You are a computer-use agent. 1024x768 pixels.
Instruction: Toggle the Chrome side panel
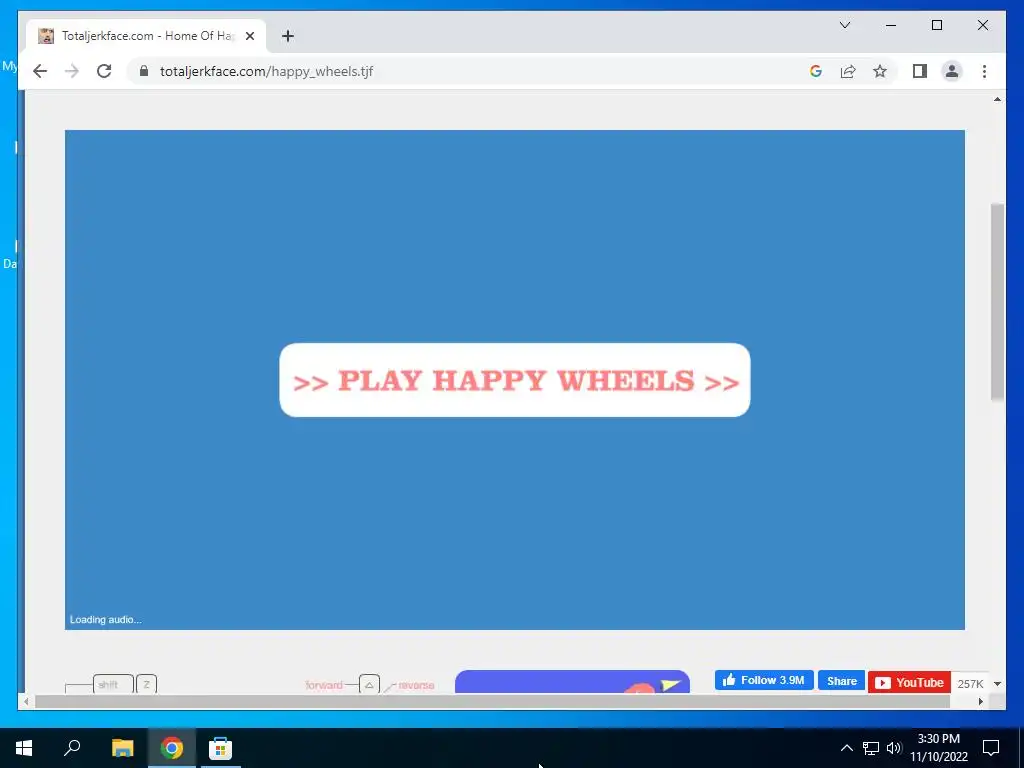click(x=920, y=71)
